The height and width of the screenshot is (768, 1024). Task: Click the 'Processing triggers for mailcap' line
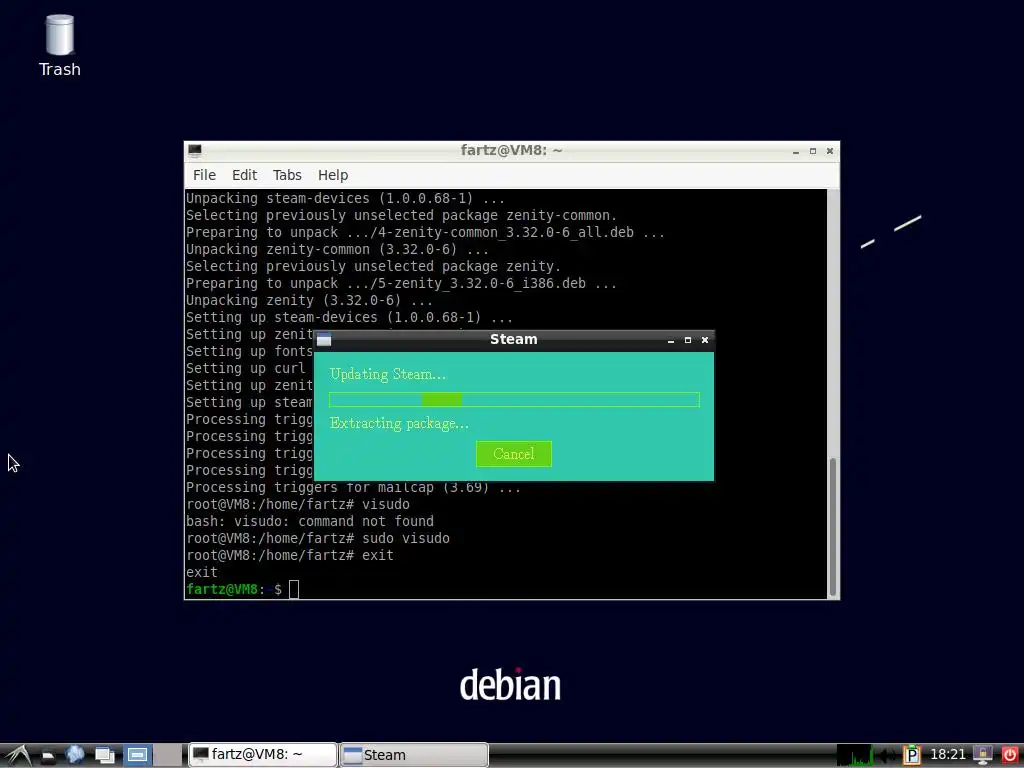(353, 487)
